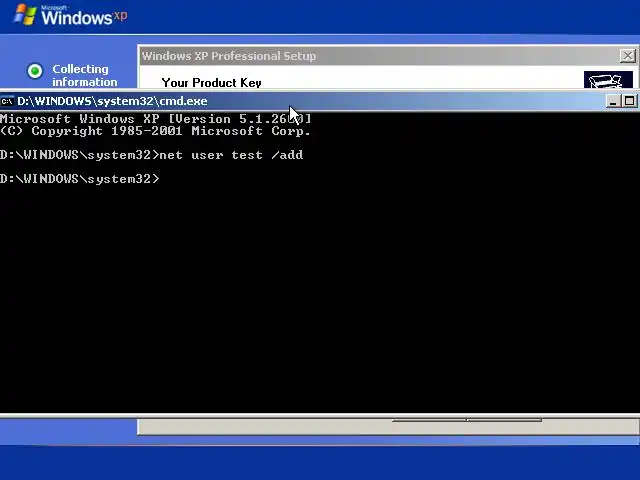Click the 'net user test /add' command line

[x=151, y=155]
